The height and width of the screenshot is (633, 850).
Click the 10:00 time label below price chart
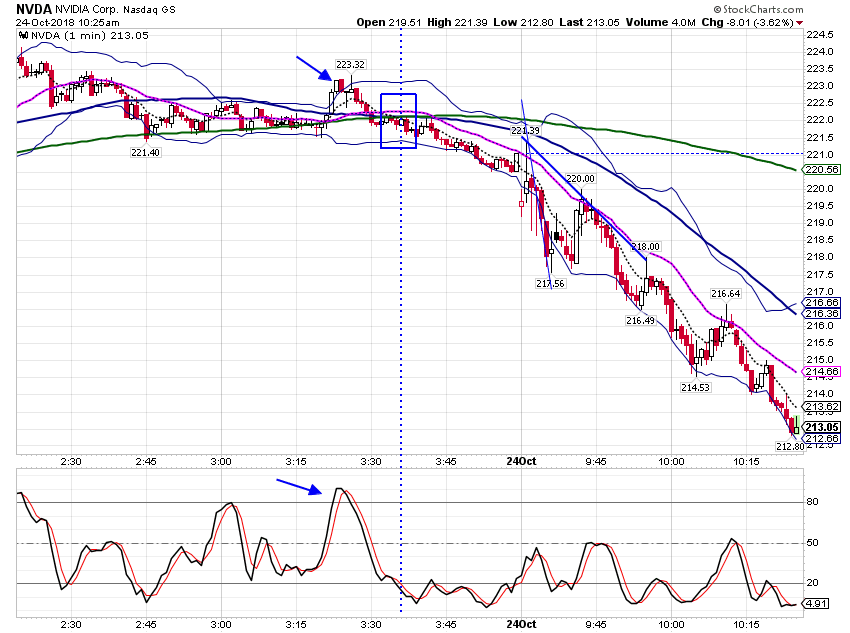pyautogui.click(x=671, y=462)
